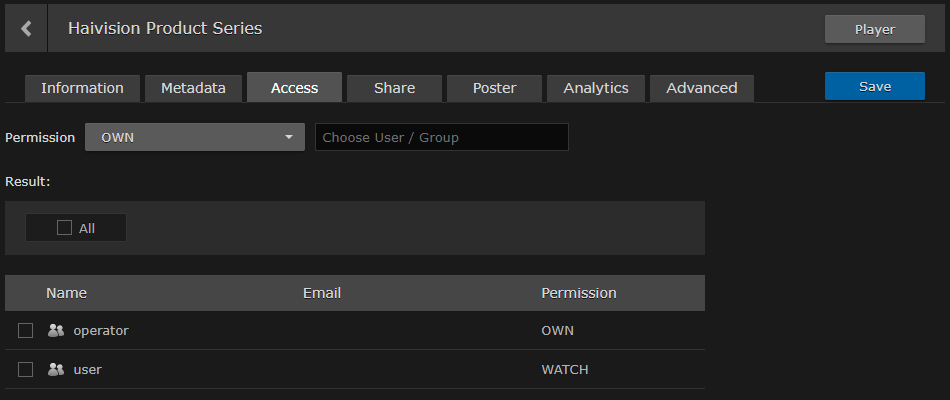Screen dimensions: 950x400
Task: Switch to the Advanced tab
Action: click(x=701, y=88)
